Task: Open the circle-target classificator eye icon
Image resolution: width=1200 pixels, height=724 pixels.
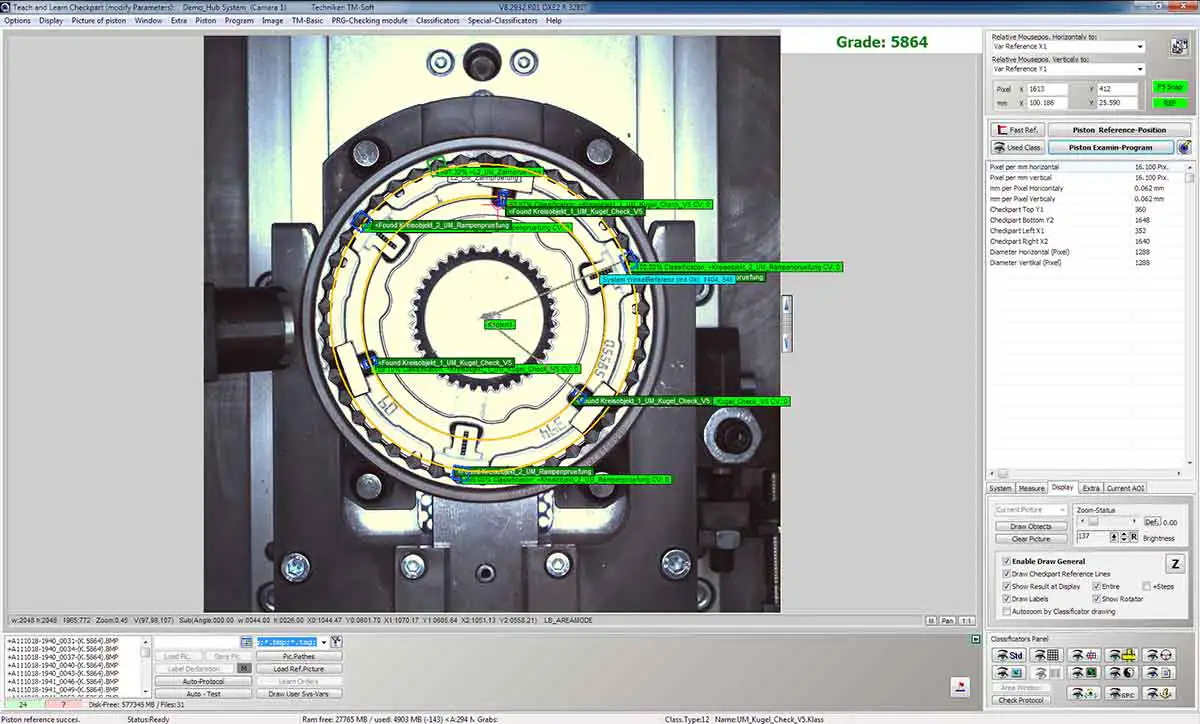Action: [1159, 655]
